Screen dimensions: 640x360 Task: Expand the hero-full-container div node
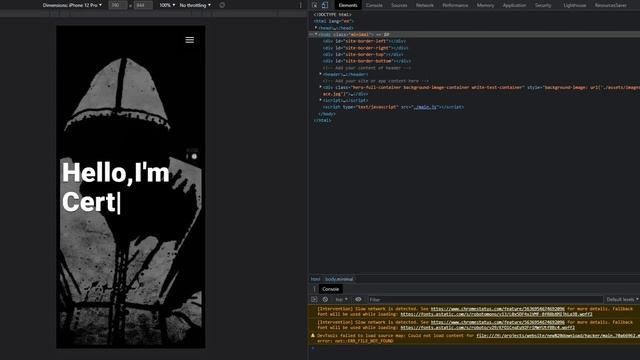320,87
